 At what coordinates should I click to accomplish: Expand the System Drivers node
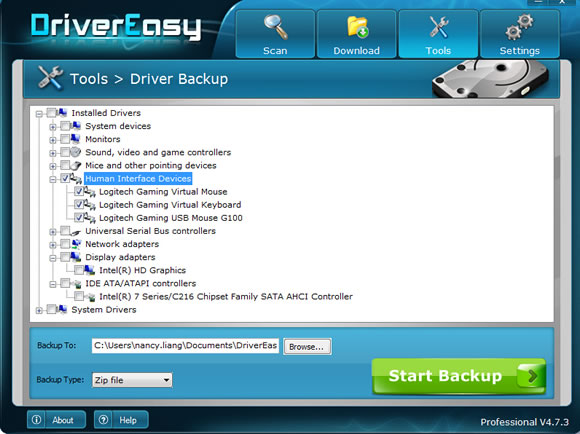[39, 311]
